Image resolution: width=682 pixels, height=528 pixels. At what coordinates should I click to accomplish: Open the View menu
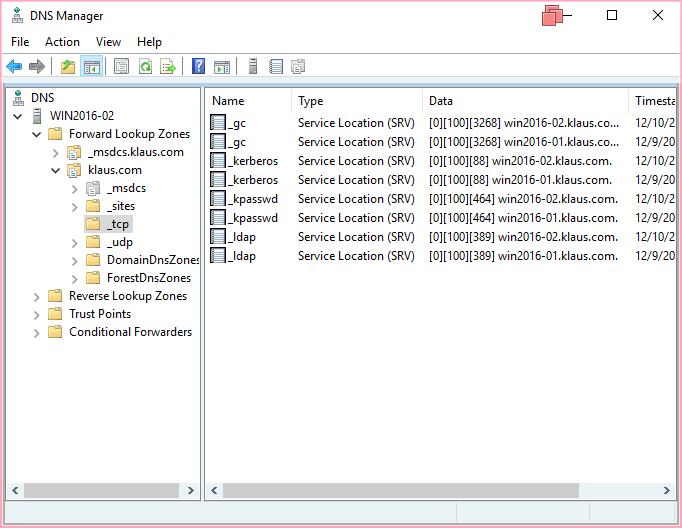coord(108,42)
